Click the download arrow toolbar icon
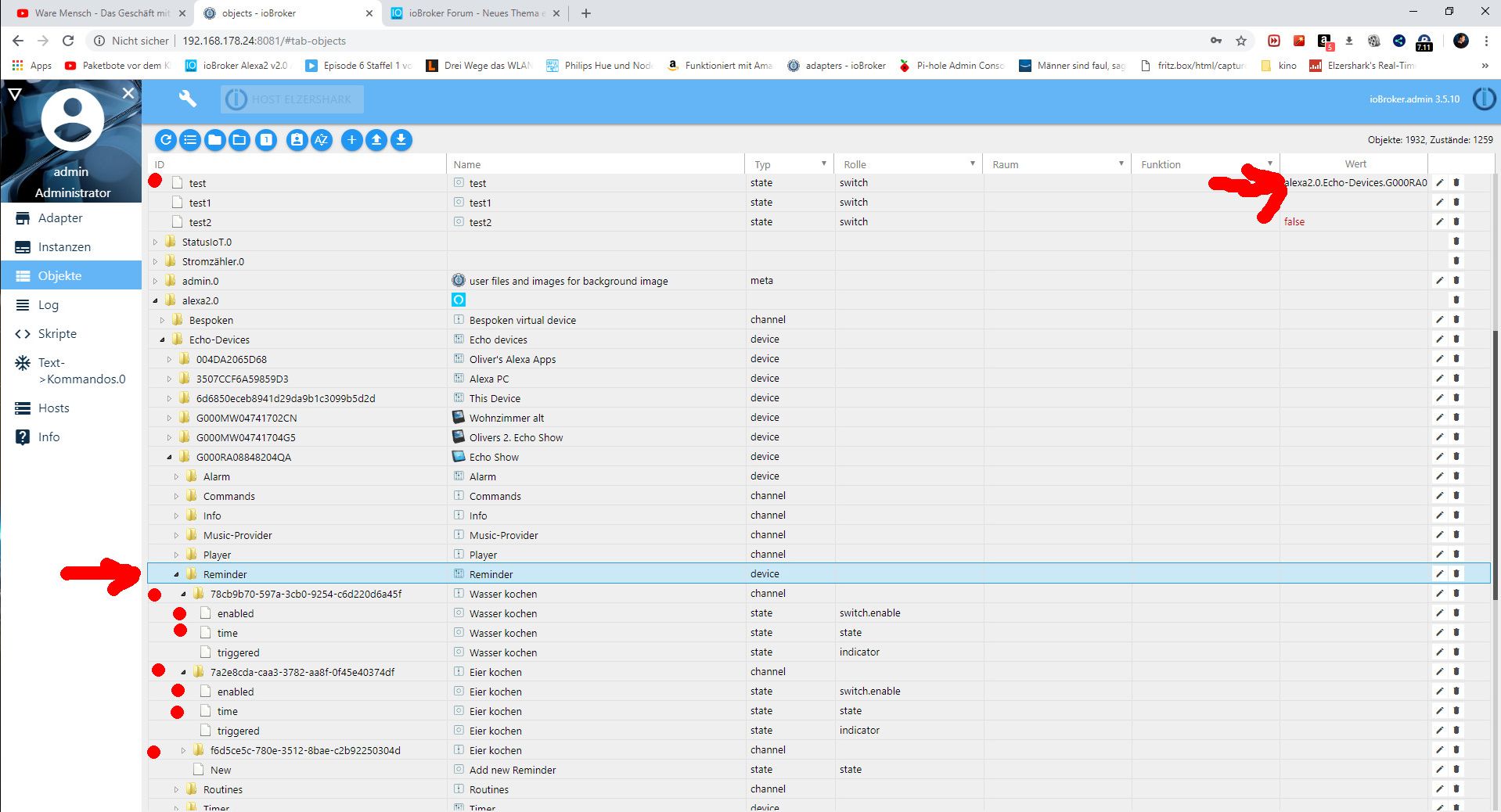This screenshot has height=812, width=1501. (401, 140)
